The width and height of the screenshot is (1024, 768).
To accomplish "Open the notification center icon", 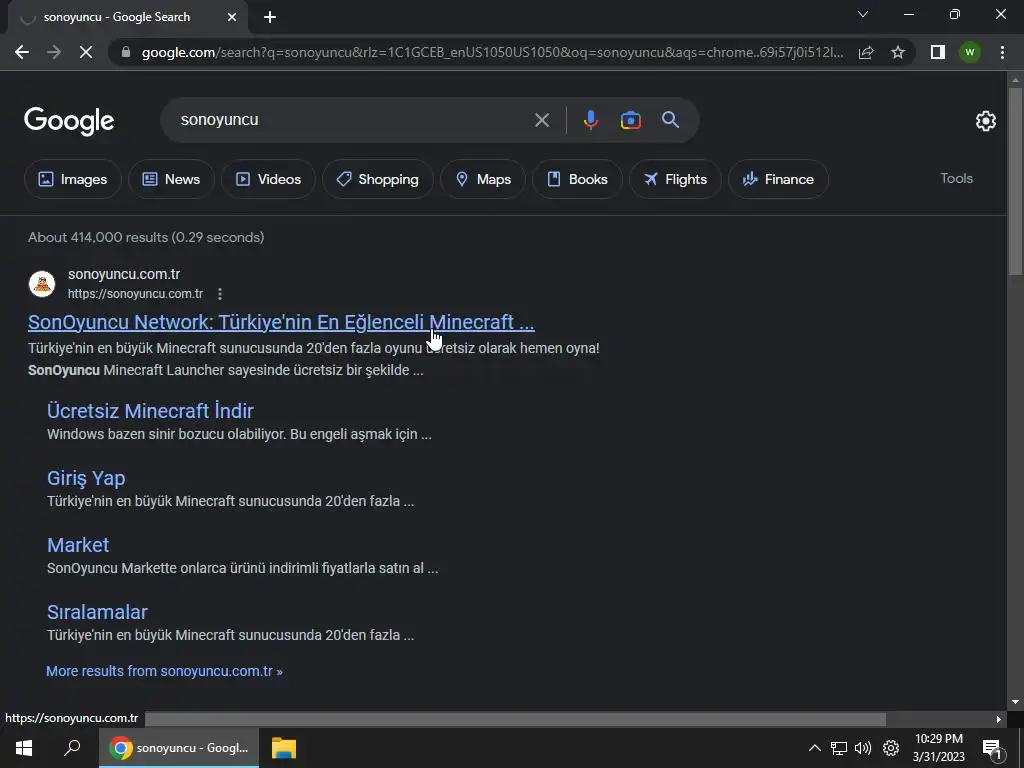I will (992, 748).
